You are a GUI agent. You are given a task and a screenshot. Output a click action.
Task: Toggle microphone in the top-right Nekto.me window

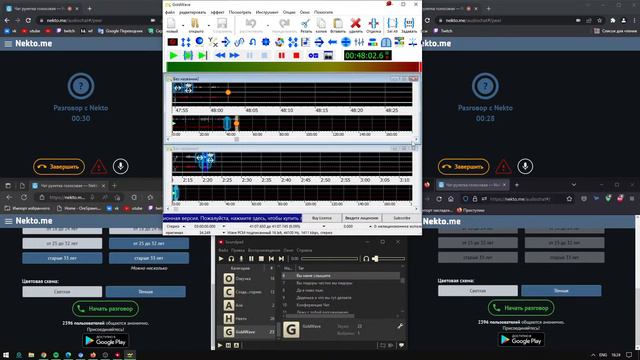(525, 166)
